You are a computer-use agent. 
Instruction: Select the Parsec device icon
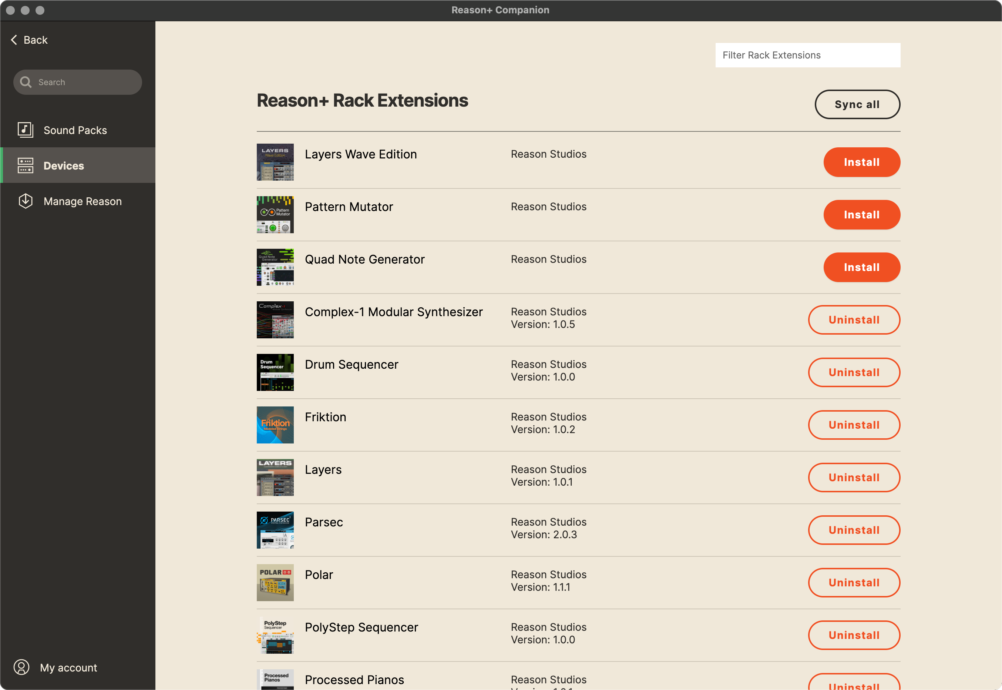pos(275,530)
